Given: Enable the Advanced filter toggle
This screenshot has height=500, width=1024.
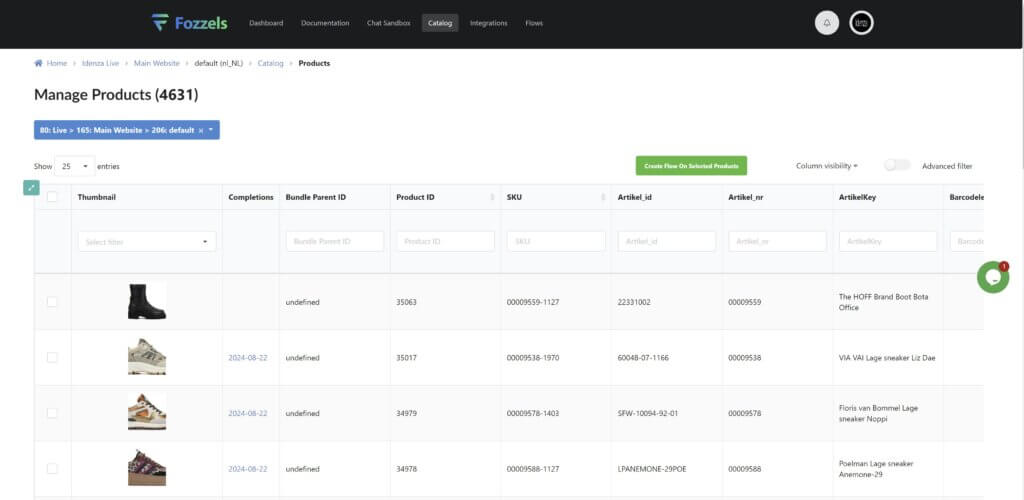Looking at the screenshot, I should tap(897, 166).
